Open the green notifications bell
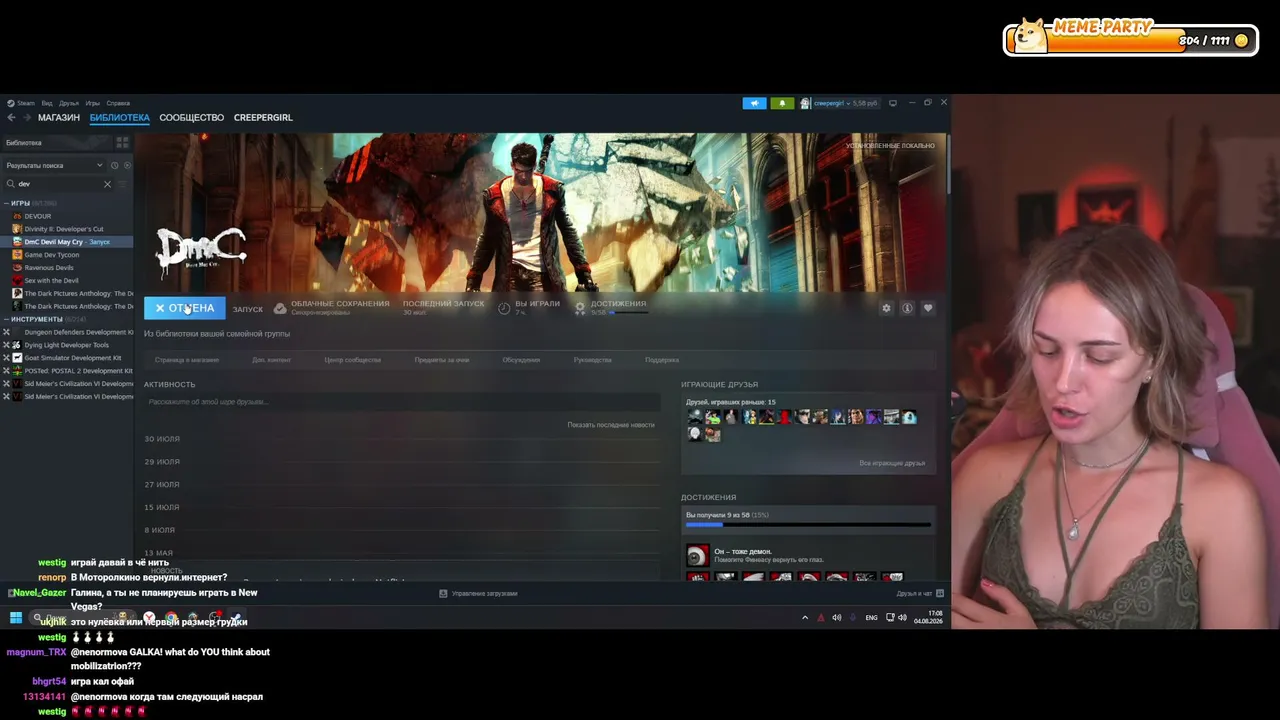Screen dimensions: 1280x720 [x=782, y=103]
